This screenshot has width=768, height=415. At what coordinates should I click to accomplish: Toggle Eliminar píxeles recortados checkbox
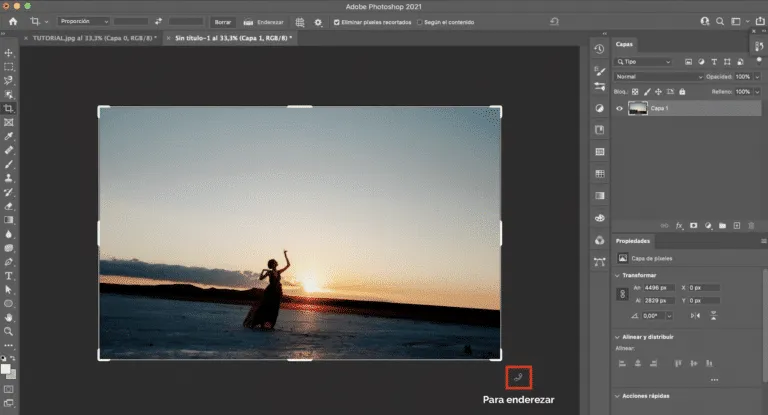click(336, 22)
